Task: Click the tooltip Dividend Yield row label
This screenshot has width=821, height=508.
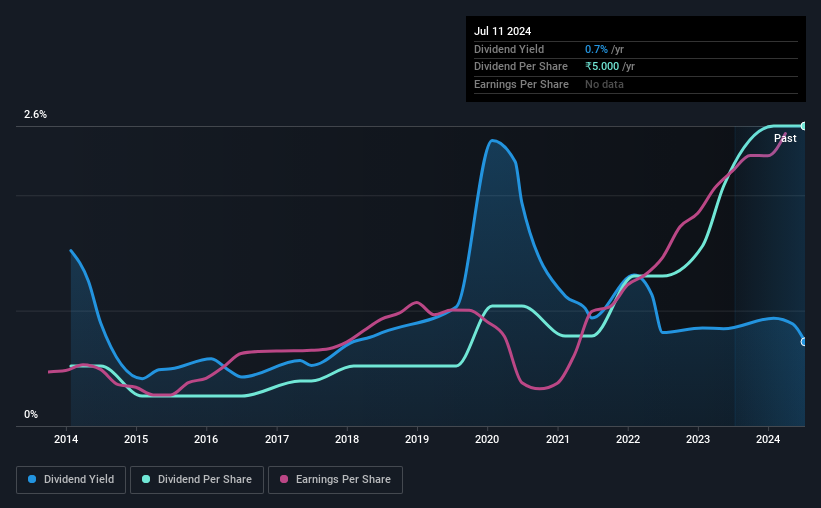Action: 509,49
